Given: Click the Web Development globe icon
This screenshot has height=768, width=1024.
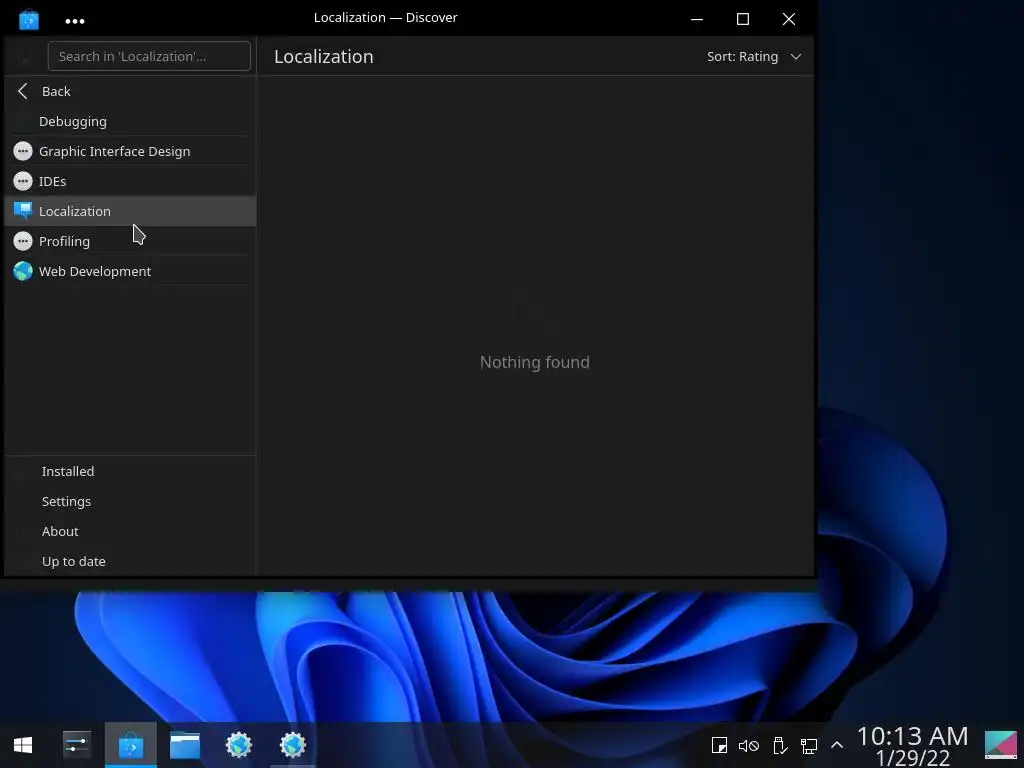Looking at the screenshot, I should coord(23,271).
